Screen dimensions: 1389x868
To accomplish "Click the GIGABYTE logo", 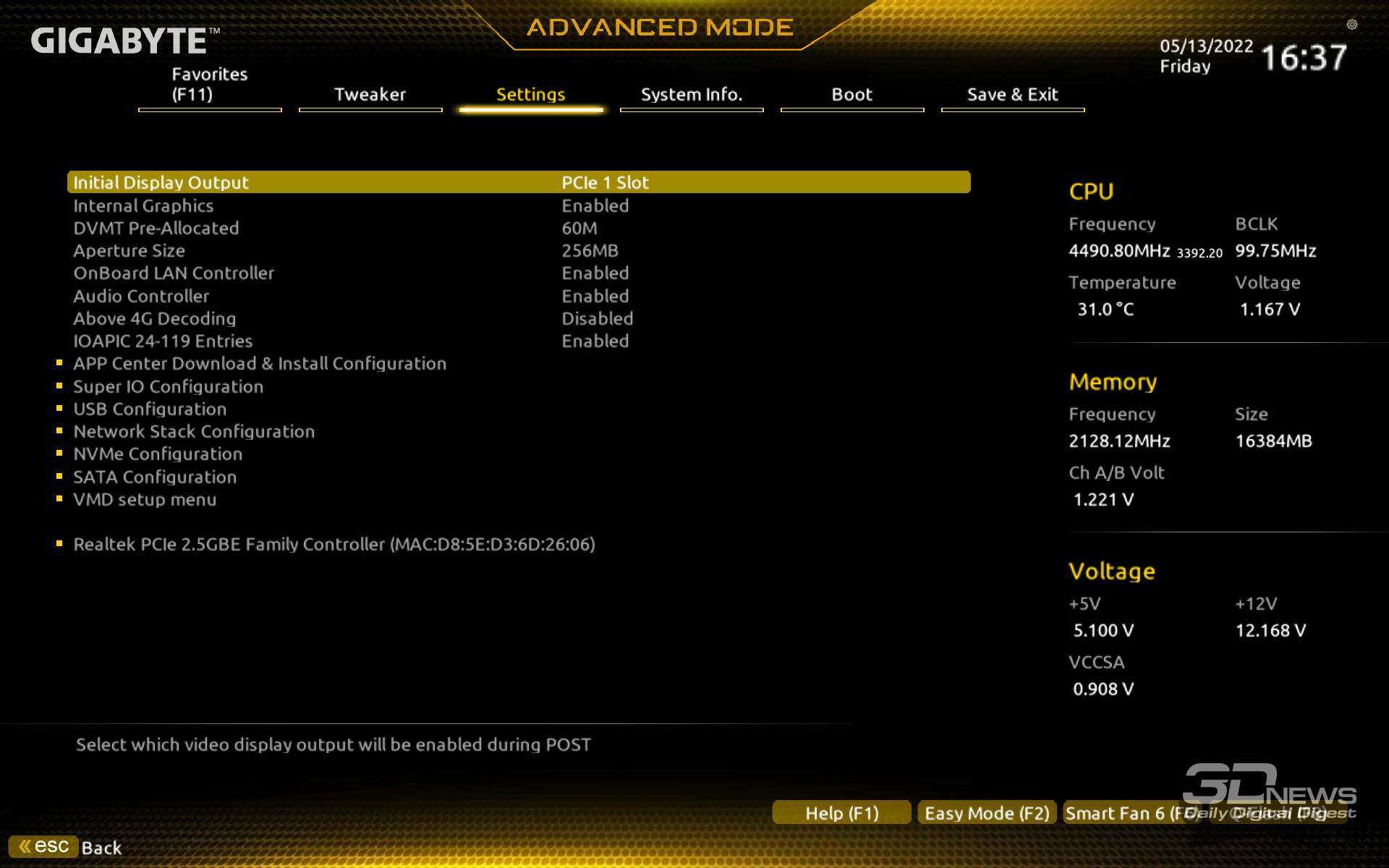I will point(124,41).
